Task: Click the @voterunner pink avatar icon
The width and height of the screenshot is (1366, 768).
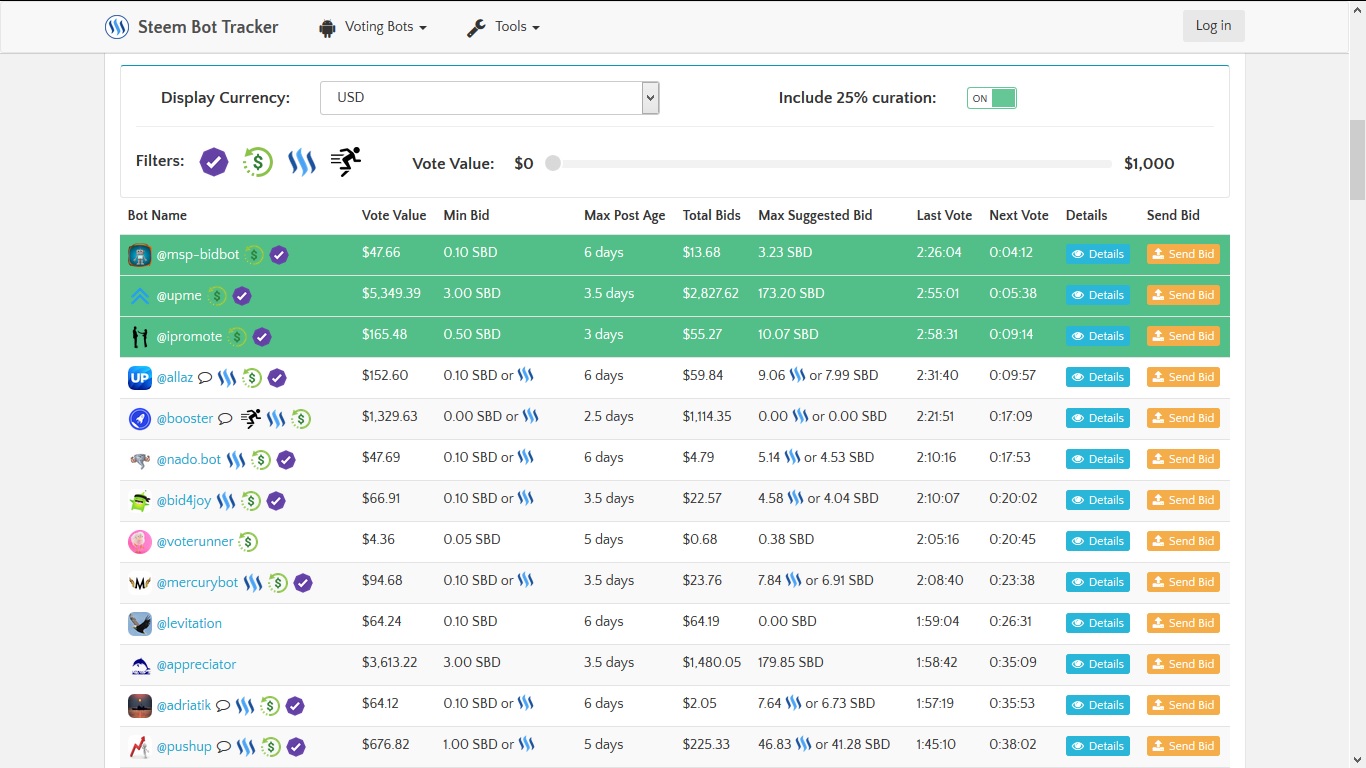Action: click(x=140, y=542)
